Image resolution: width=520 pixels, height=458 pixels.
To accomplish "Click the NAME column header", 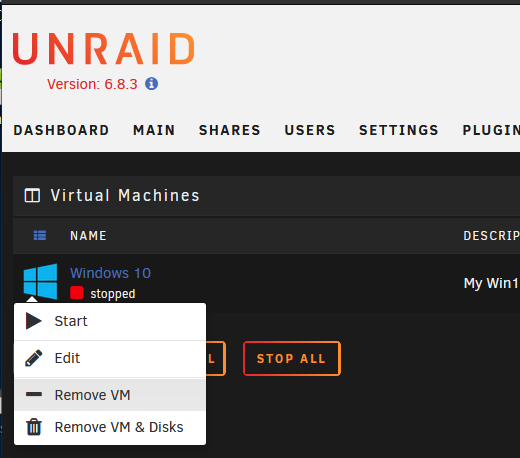I will 88,236.
